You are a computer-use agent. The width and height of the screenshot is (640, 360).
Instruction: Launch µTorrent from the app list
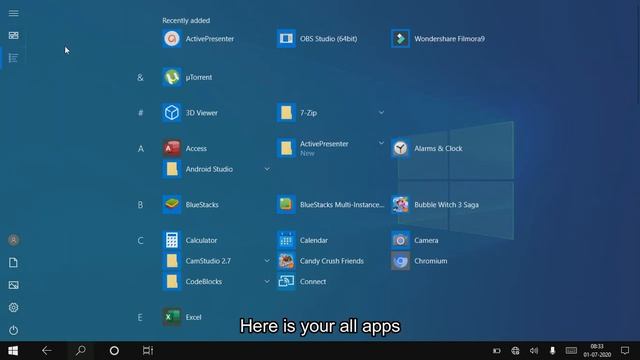tap(188, 77)
